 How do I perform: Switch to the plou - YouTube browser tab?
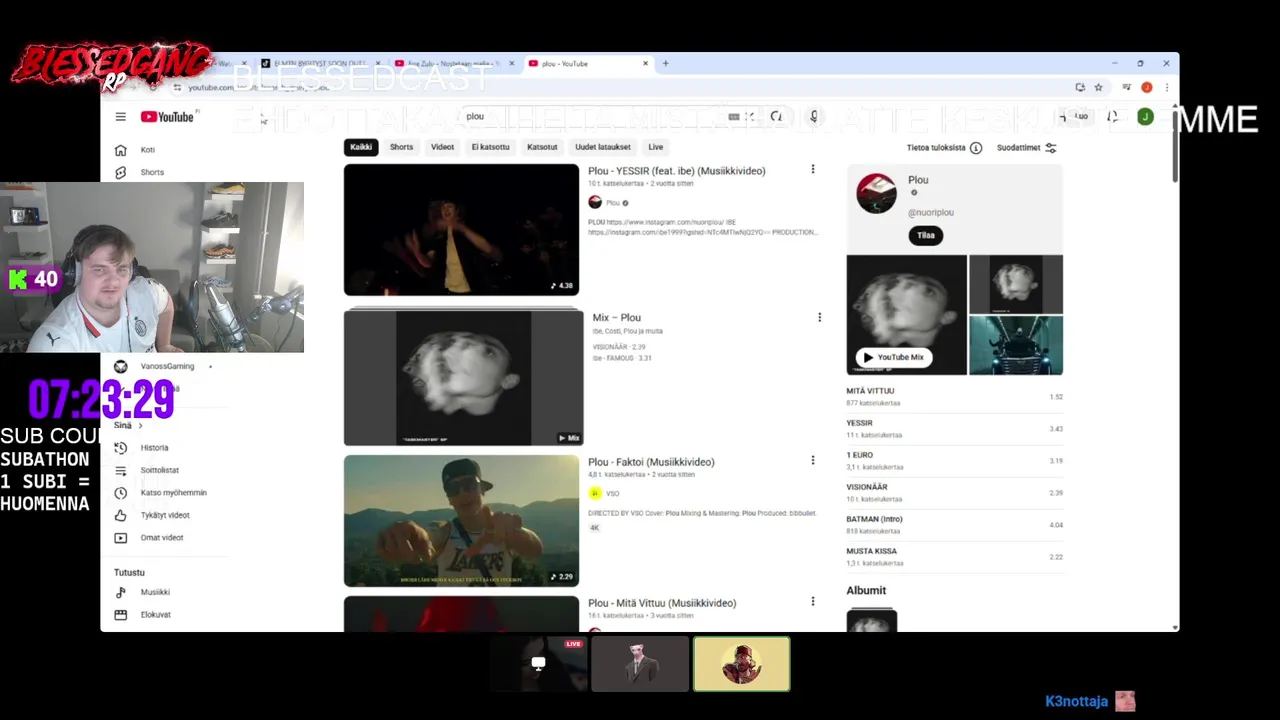pos(585,64)
